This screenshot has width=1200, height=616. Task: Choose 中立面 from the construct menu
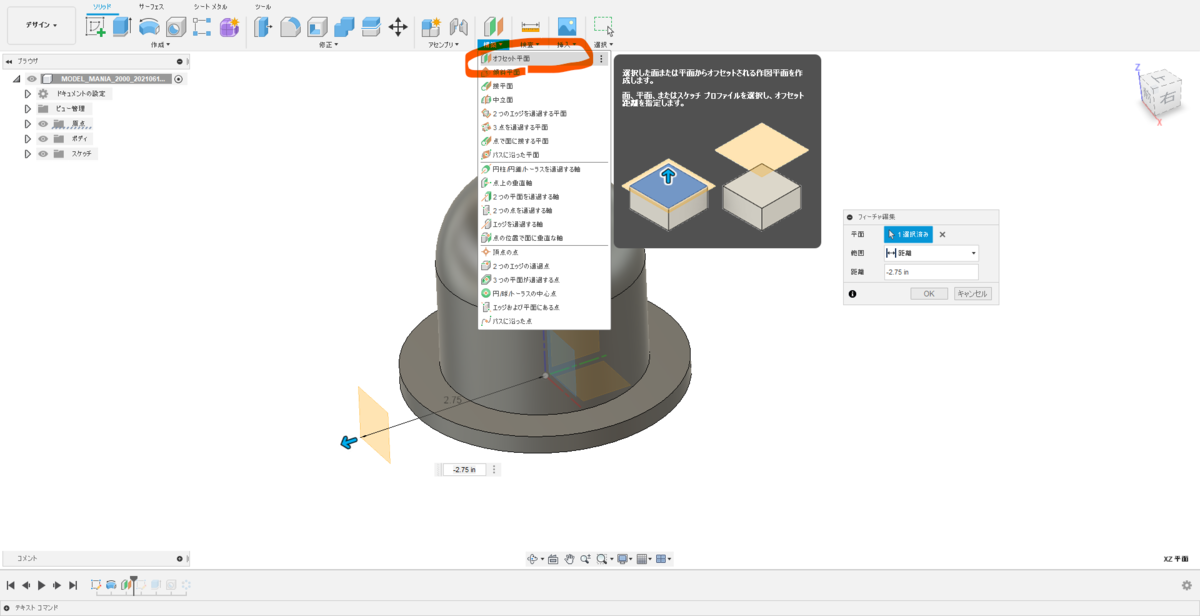tap(544, 100)
